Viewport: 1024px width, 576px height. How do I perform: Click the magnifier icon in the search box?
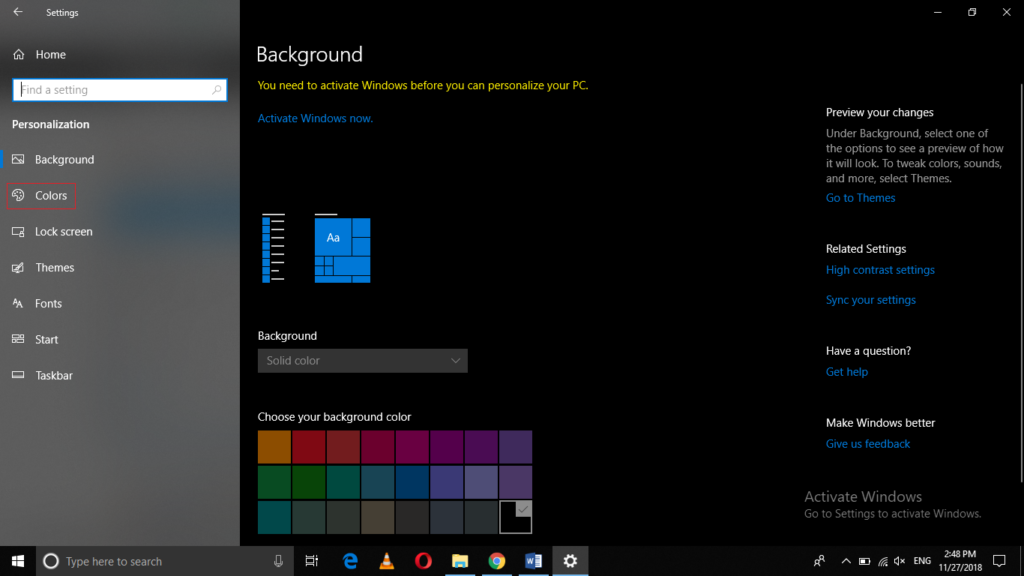216,90
